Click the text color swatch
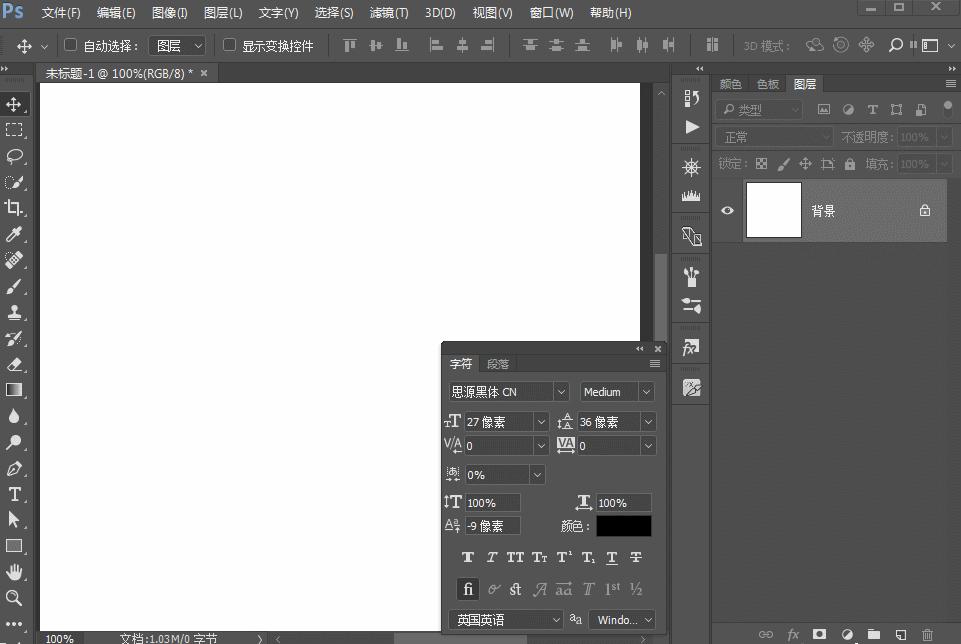This screenshot has height=644, width=961. (x=623, y=525)
